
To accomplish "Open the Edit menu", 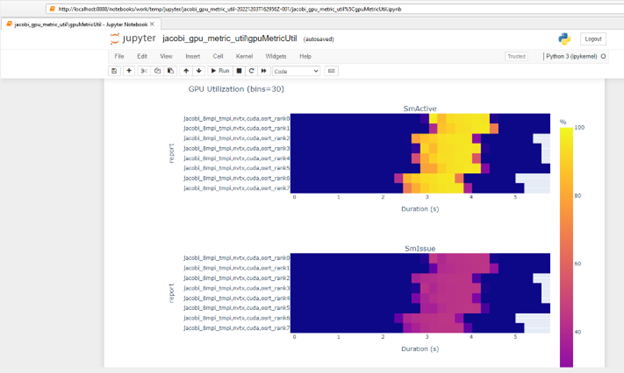I will 142,56.
